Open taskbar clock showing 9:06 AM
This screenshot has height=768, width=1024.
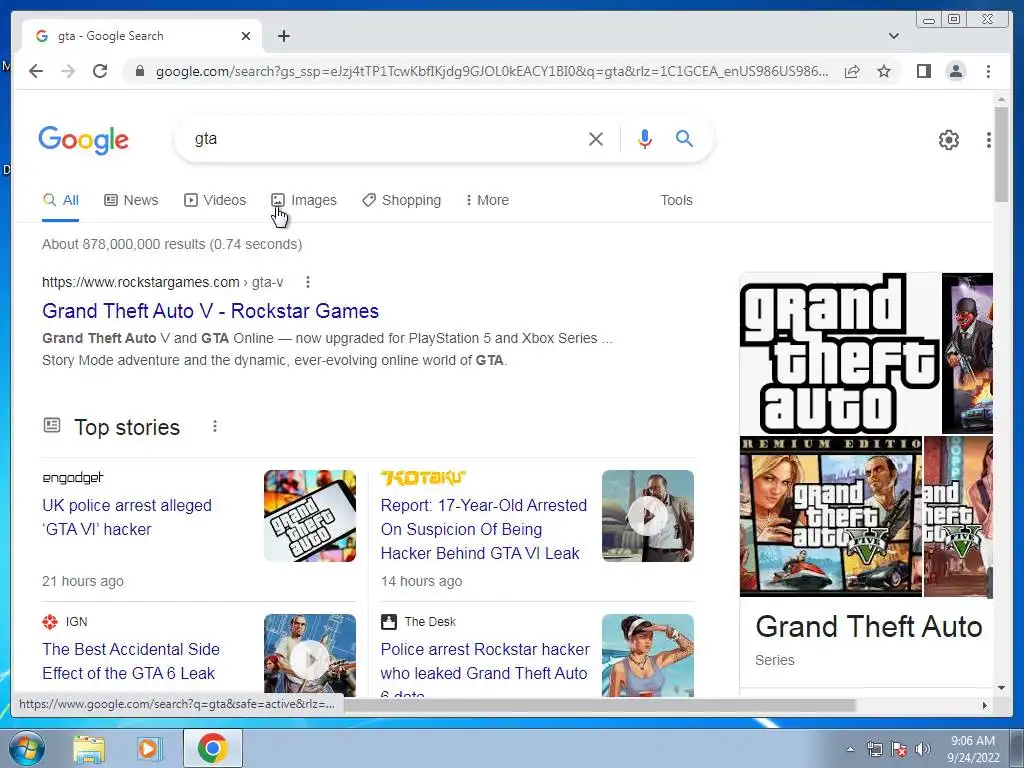click(x=973, y=749)
